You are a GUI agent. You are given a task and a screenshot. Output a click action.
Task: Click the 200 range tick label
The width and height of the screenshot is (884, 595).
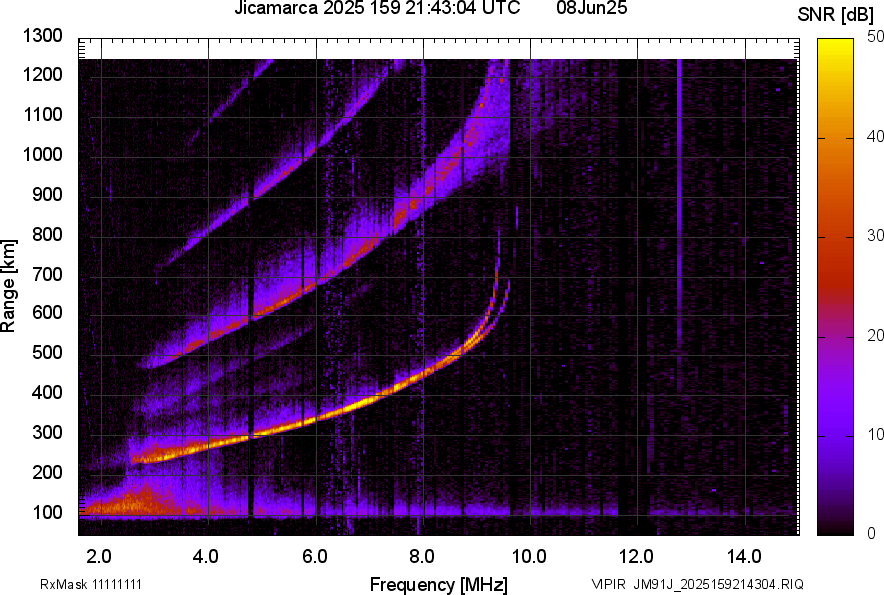47,471
